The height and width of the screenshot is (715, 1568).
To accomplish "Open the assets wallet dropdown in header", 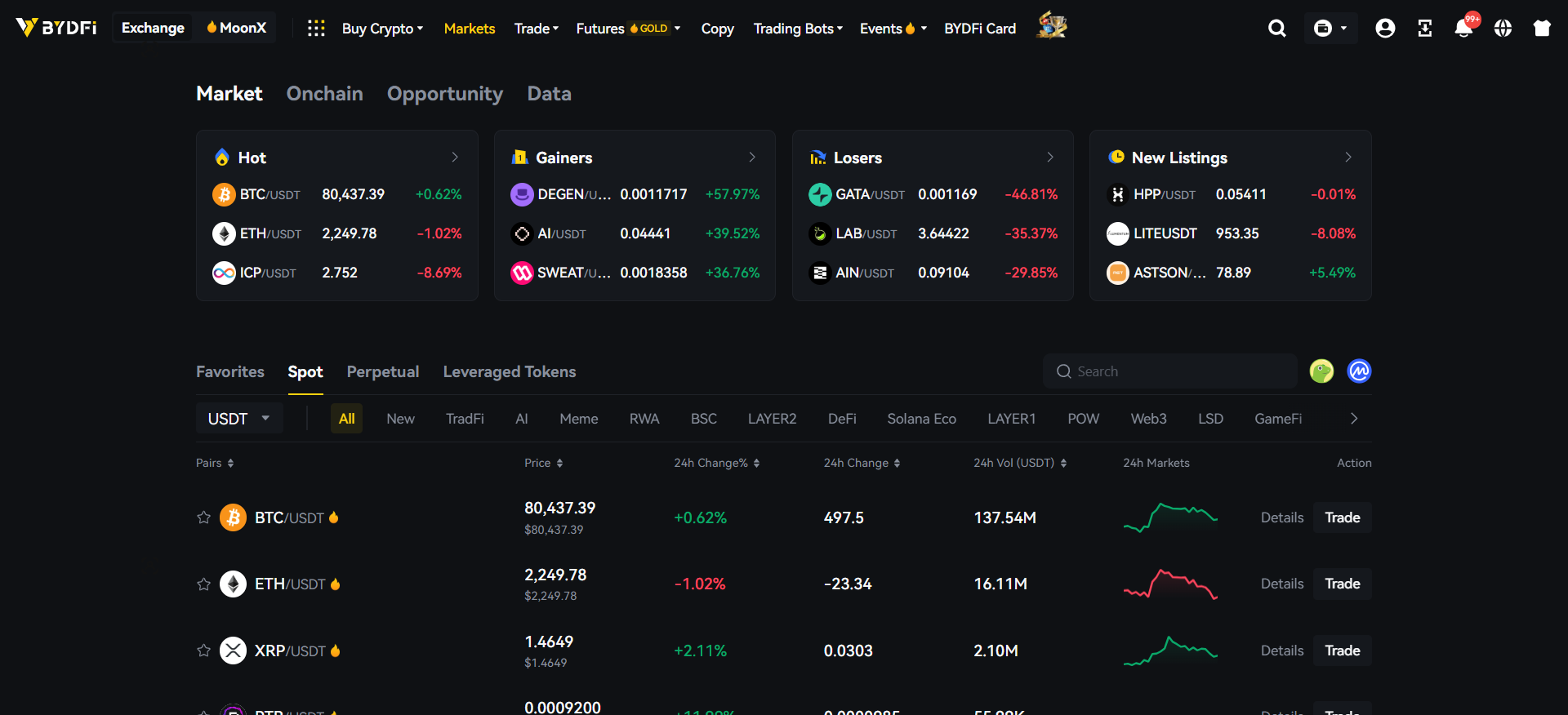I will 1330,29.
